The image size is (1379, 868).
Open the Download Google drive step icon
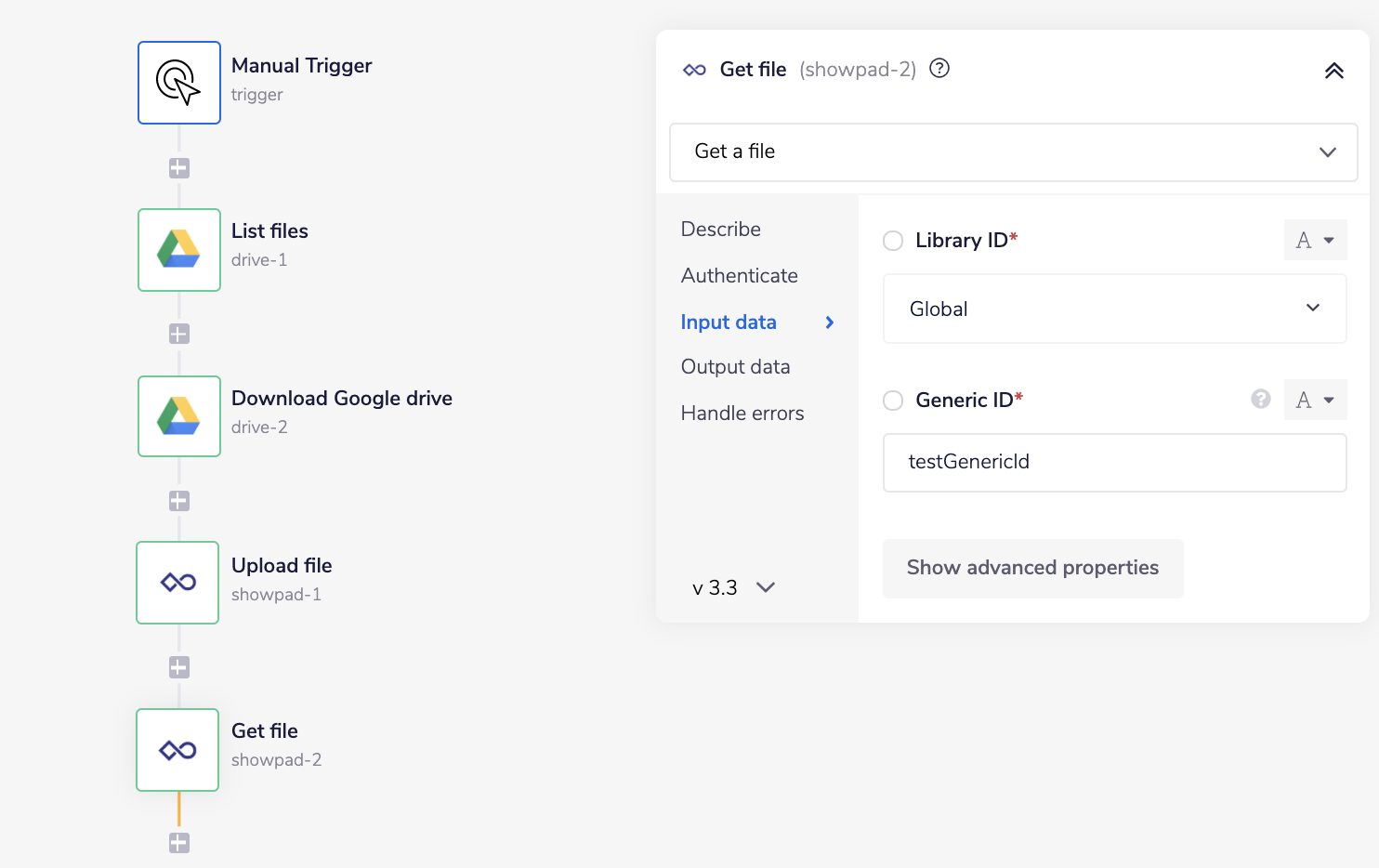[x=179, y=416]
